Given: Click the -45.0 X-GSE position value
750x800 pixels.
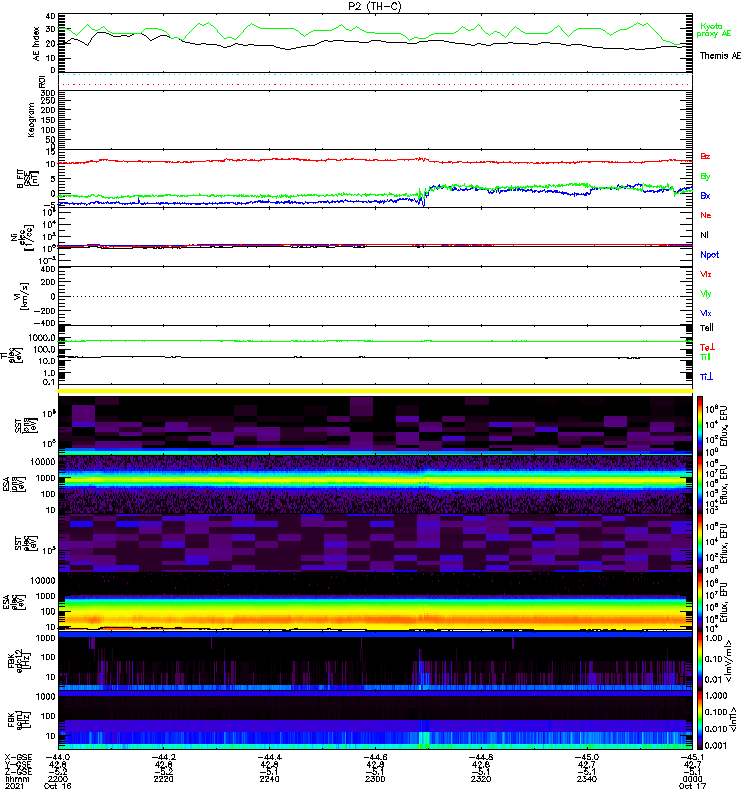Looking at the screenshot, I should click(587, 757).
